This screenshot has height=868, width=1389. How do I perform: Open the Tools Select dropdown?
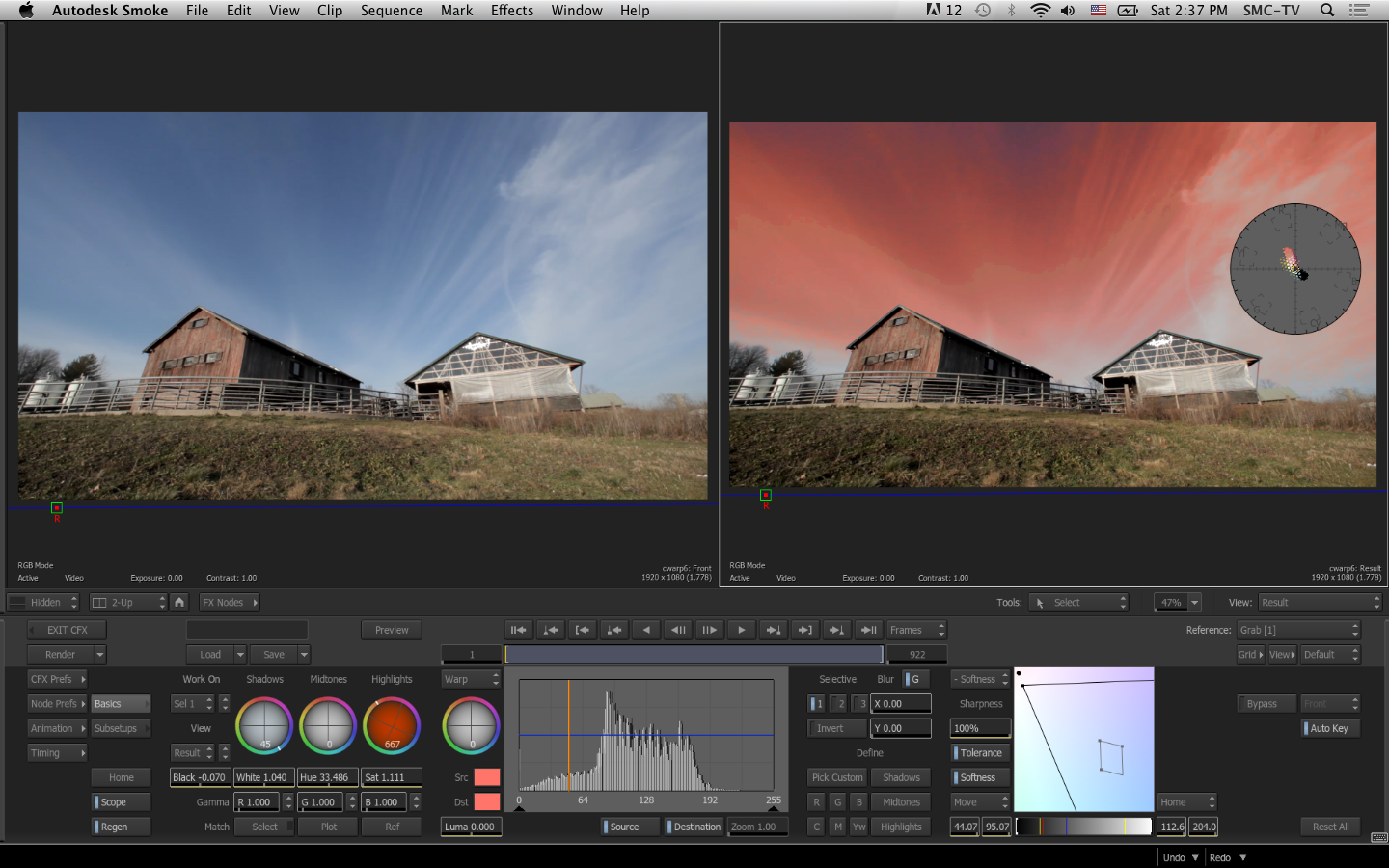1077,602
